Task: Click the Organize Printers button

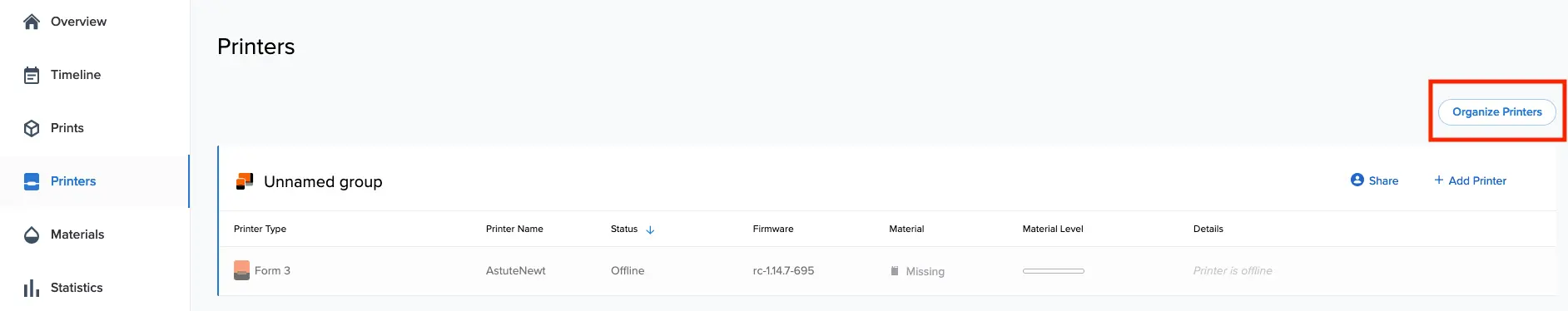Action: (1496, 111)
